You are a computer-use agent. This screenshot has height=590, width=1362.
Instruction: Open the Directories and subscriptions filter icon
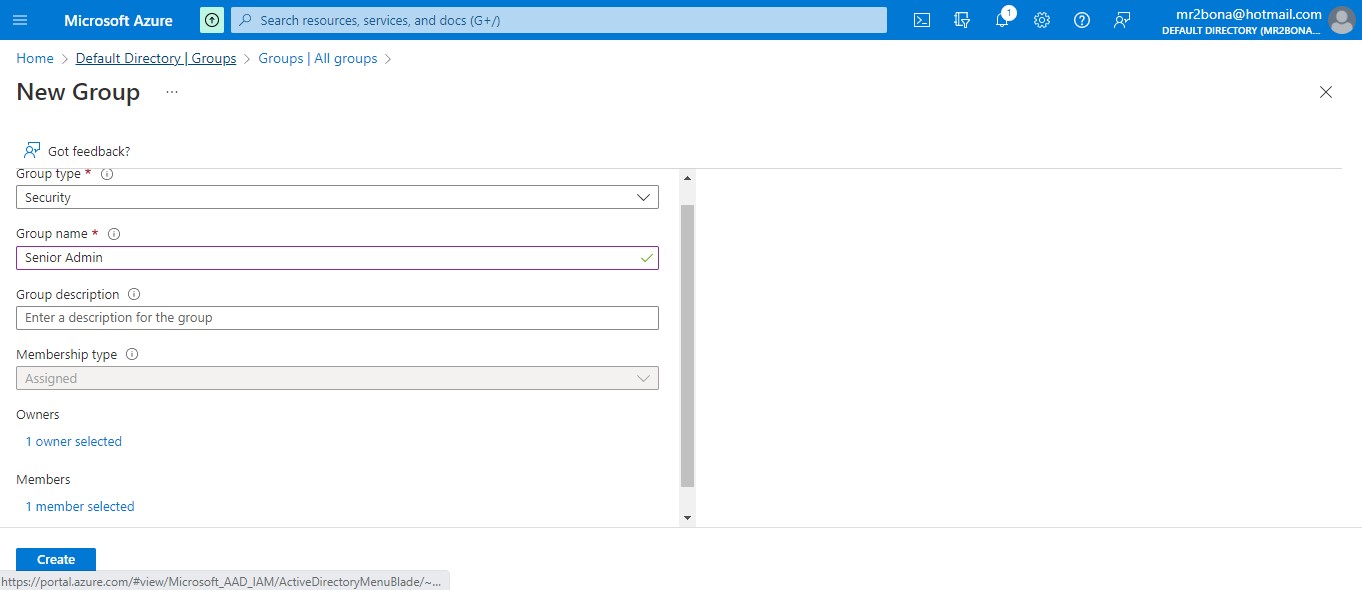961,20
